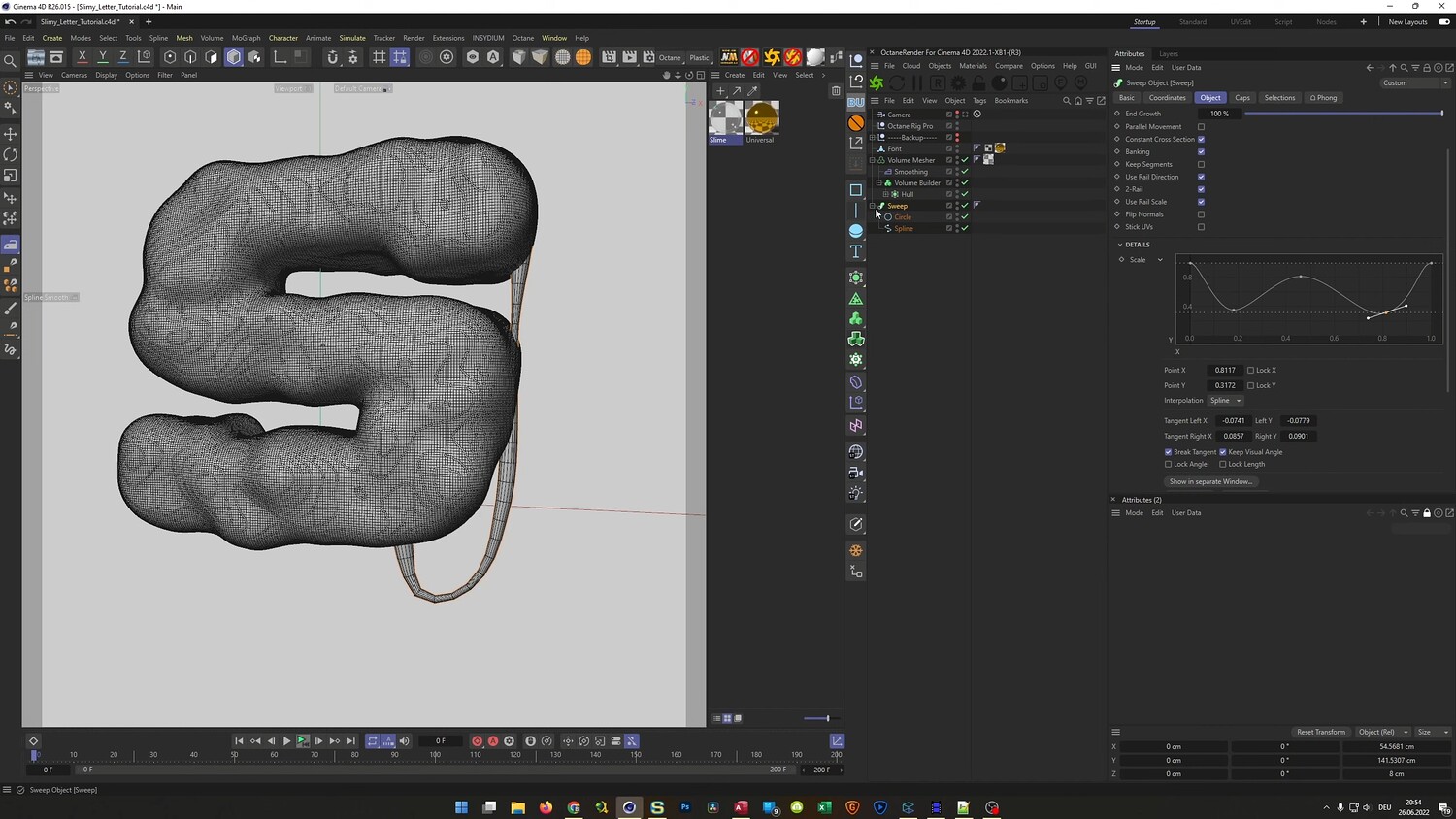Adjust the End Growth slider
The width and height of the screenshot is (1456, 819).
coord(1343,114)
